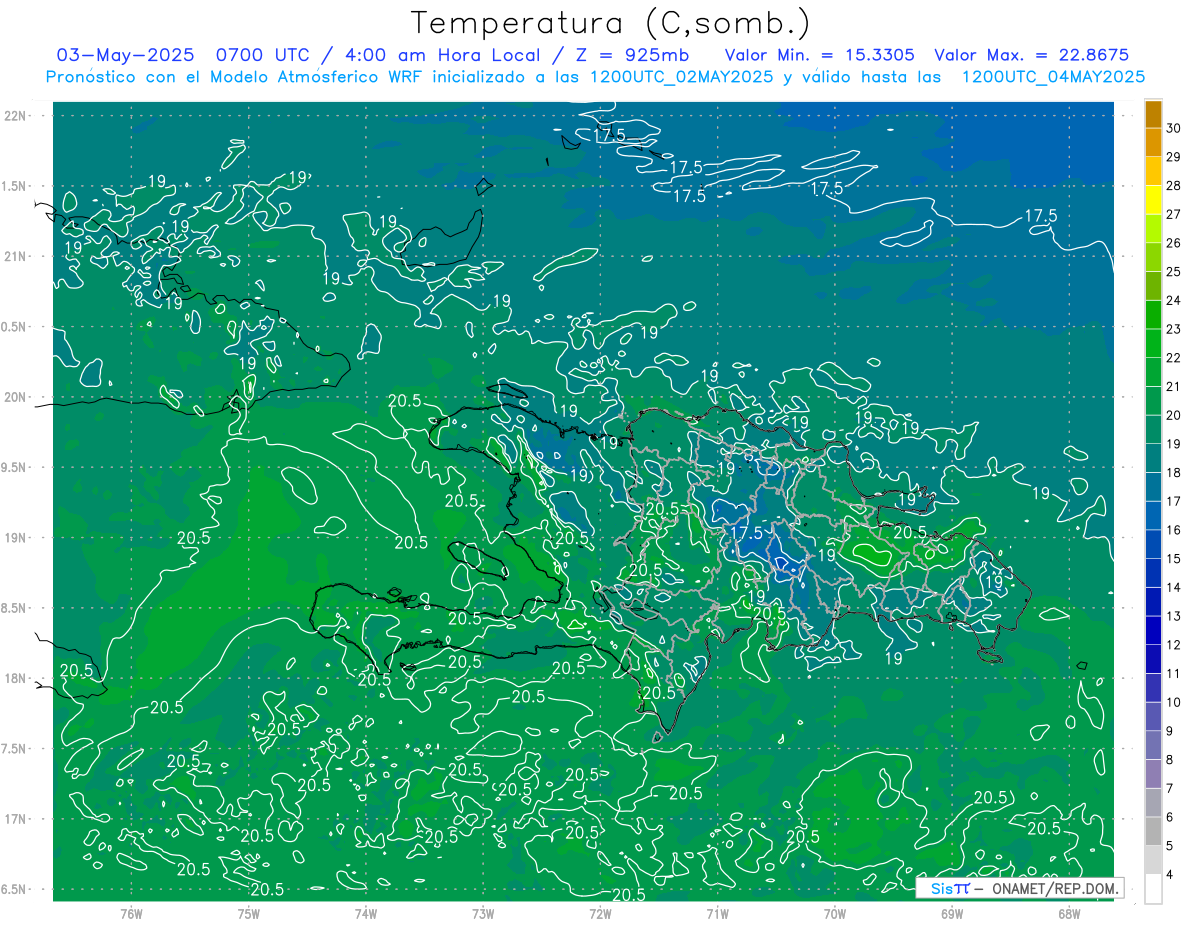1200x927 pixels.
Task: Click the legend value "6"
Action: [x=1171, y=818]
